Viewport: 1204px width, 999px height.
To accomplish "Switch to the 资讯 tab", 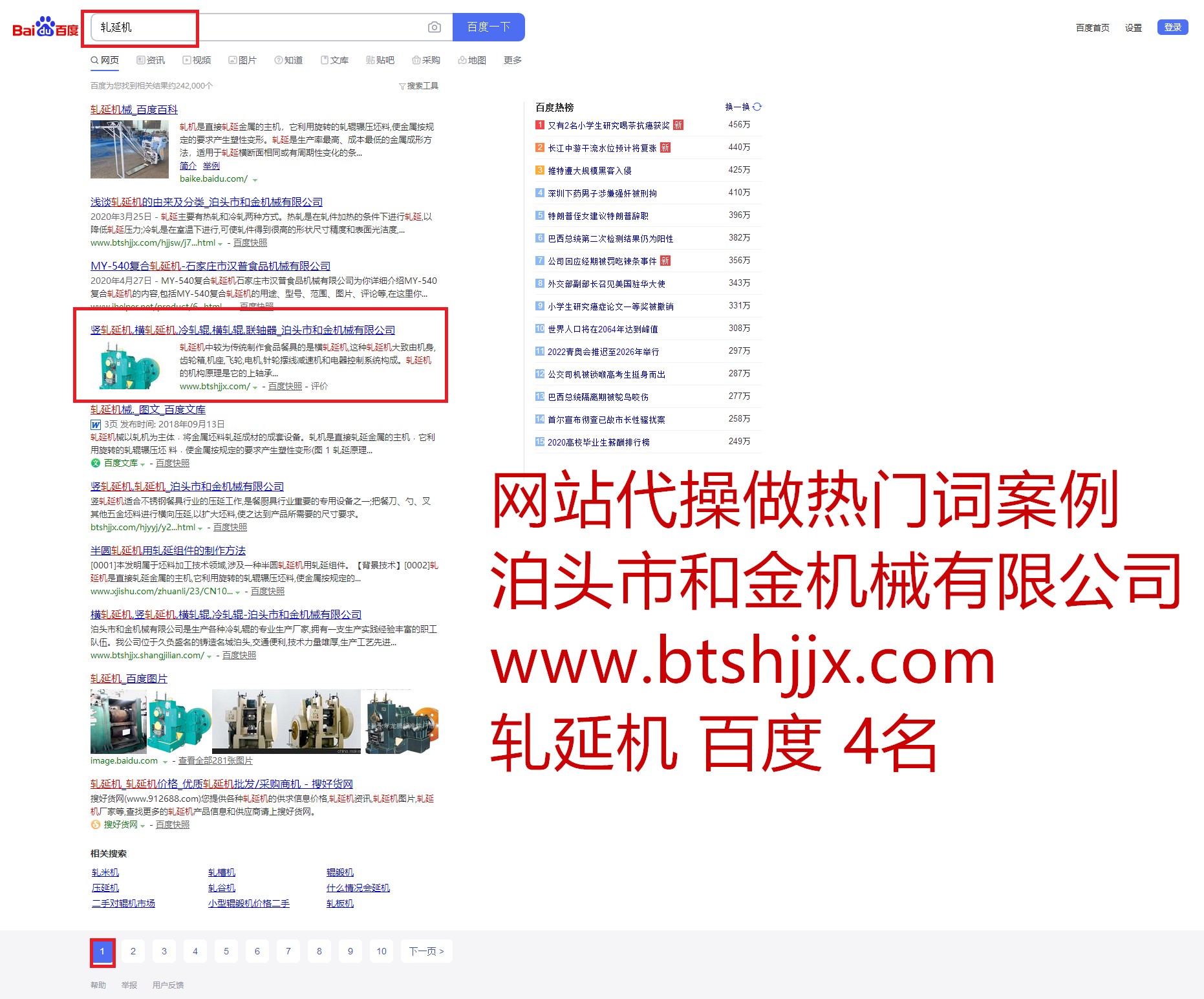I will [151, 60].
